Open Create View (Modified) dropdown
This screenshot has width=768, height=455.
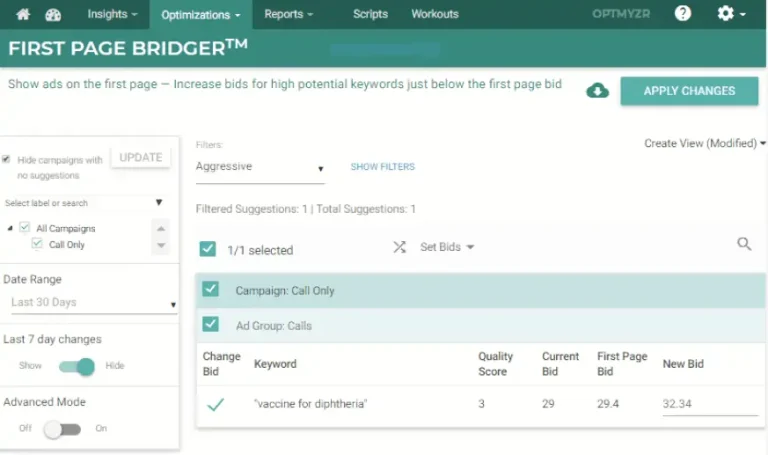704,143
